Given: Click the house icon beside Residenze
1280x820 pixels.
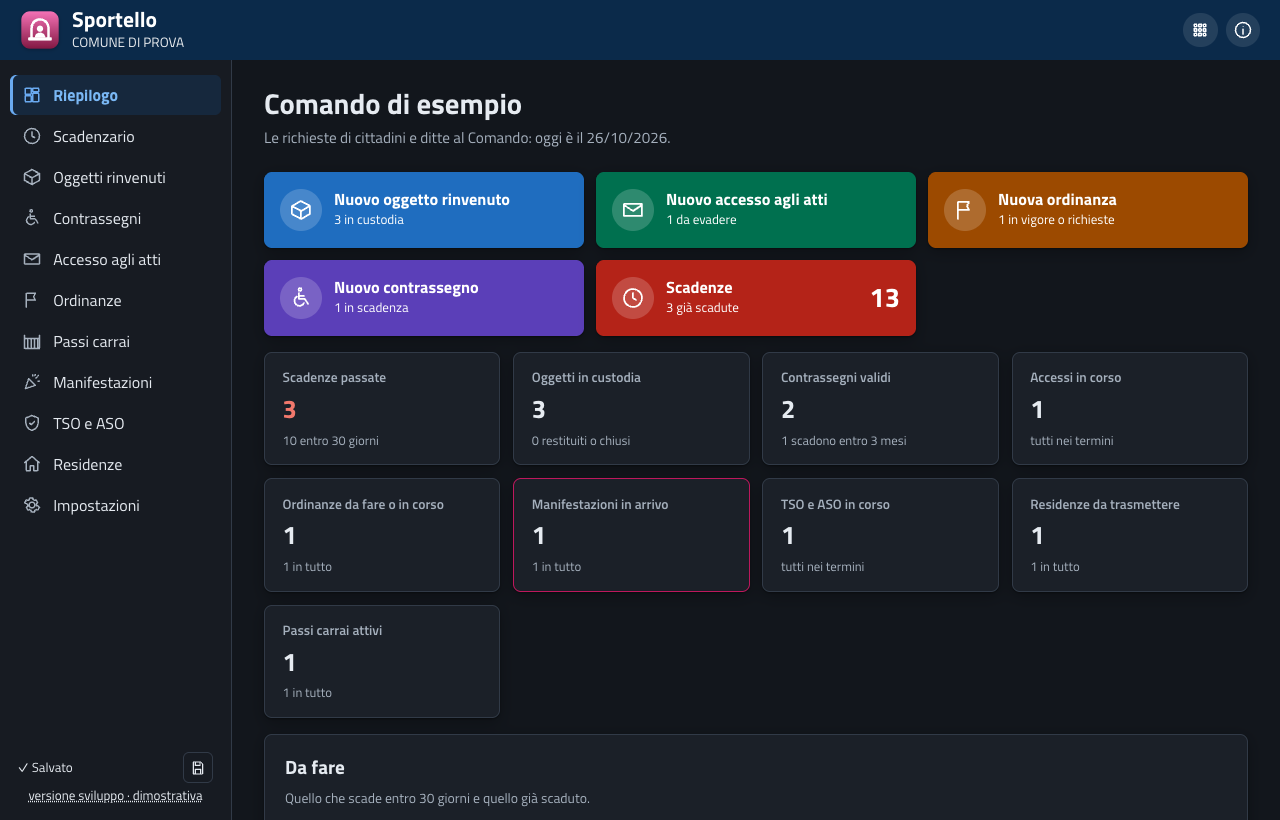Looking at the screenshot, I should [x=32, y=464].
